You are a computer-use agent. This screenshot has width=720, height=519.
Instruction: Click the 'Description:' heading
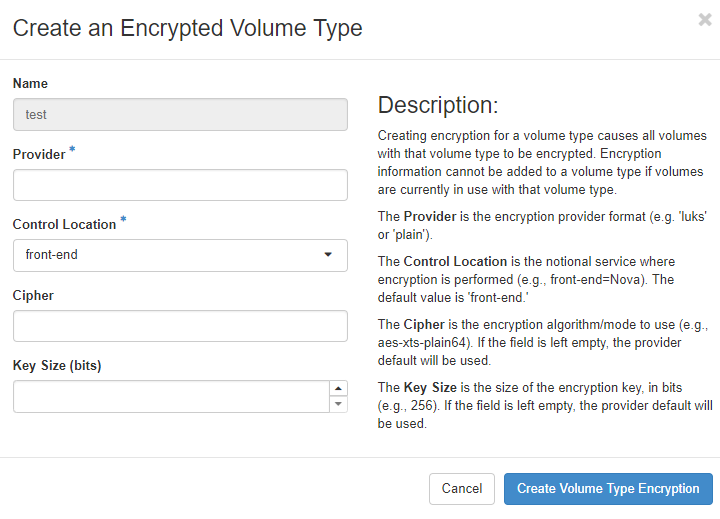(x=437, y=106)
